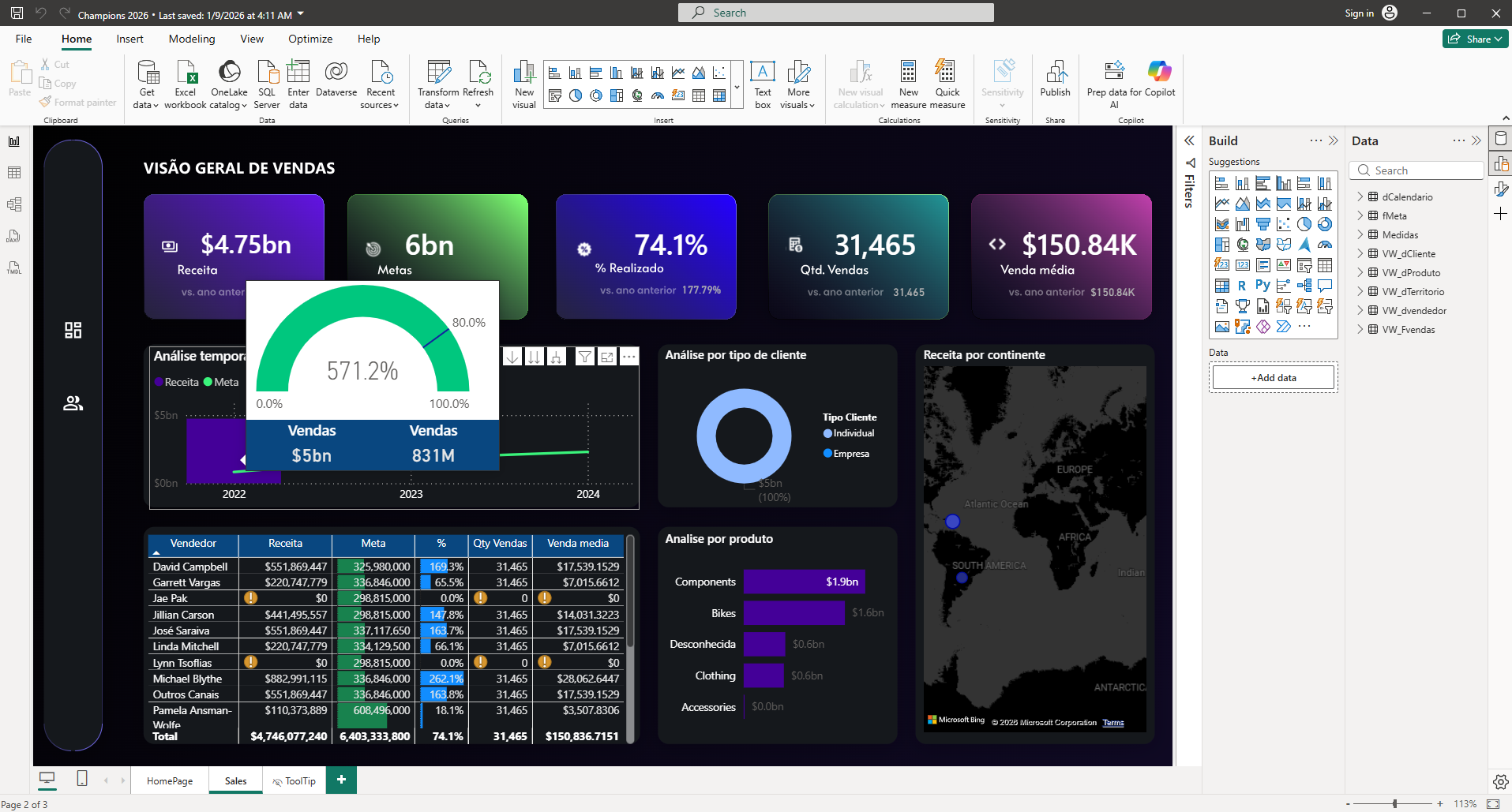The width and height of the screenshot is (1512, 812).
Task: Click the +Add data button
Action: coord(1273,377)
